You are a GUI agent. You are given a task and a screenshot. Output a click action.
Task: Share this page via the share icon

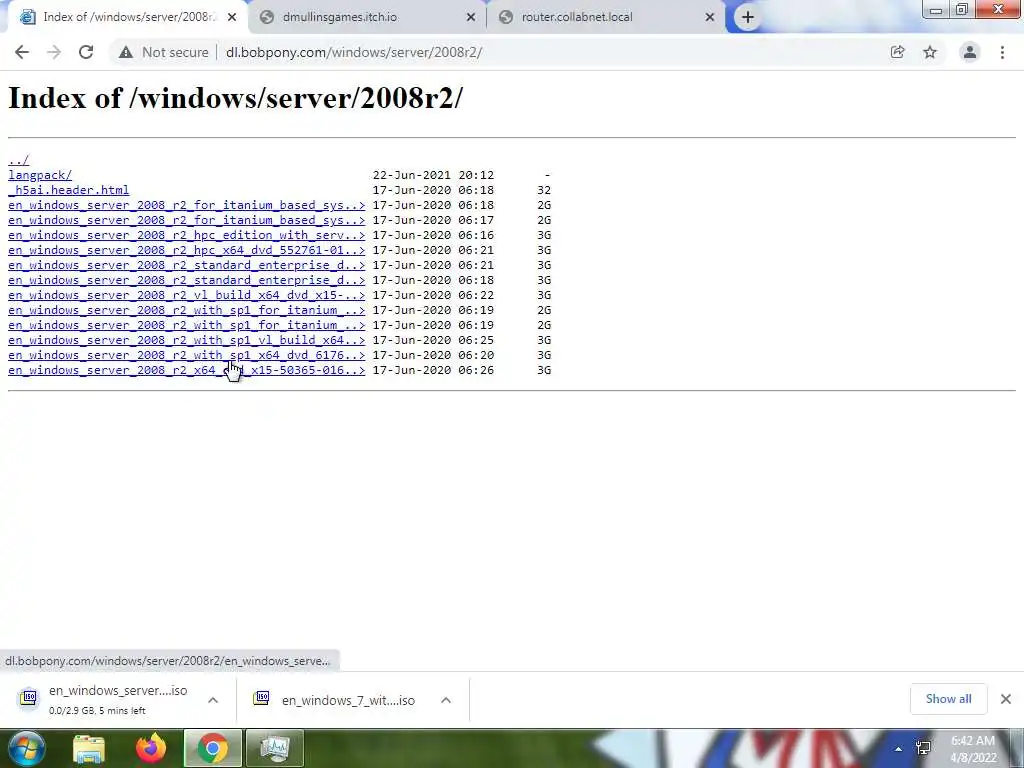[x=897, y=52]
